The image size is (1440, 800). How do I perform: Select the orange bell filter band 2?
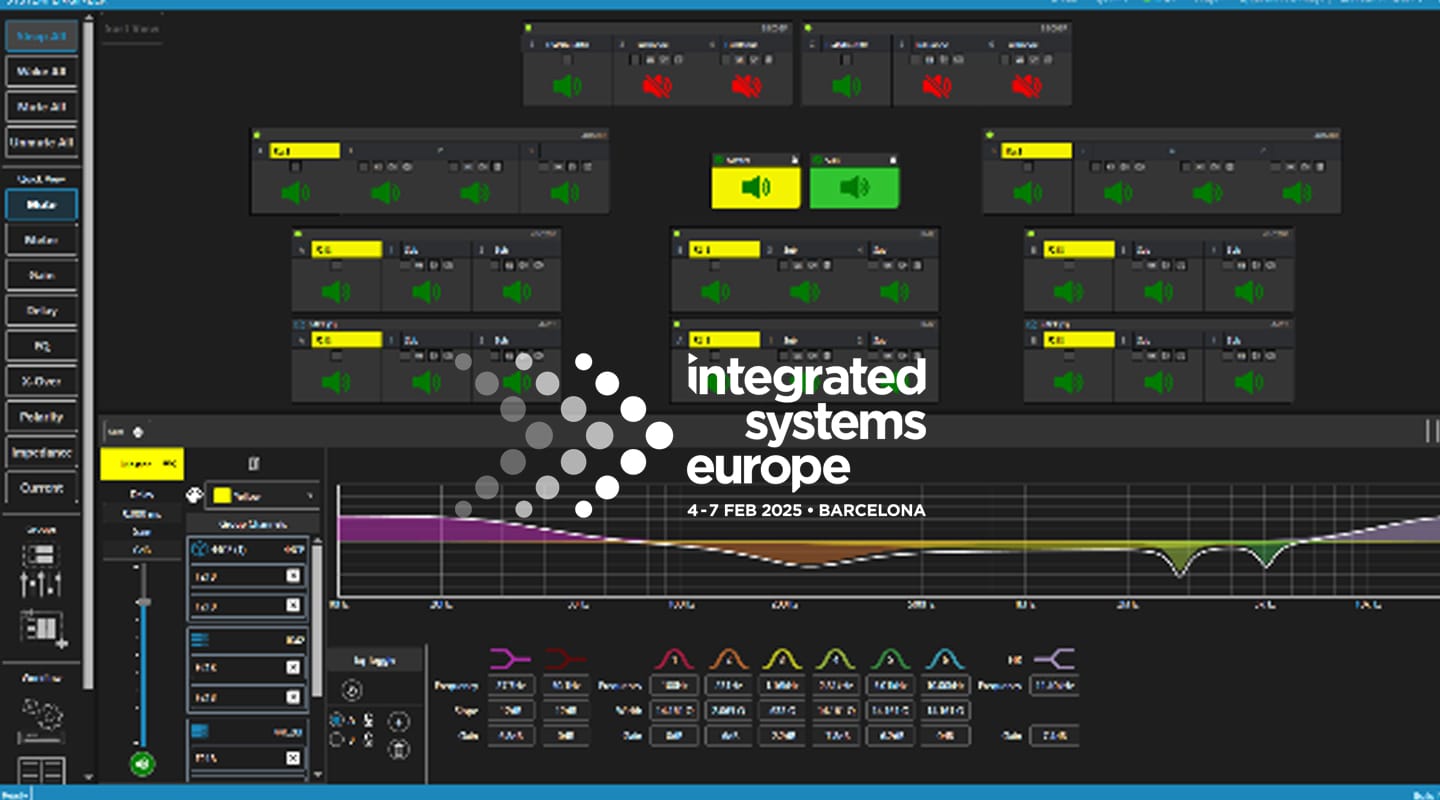click(x=729, y=659)
